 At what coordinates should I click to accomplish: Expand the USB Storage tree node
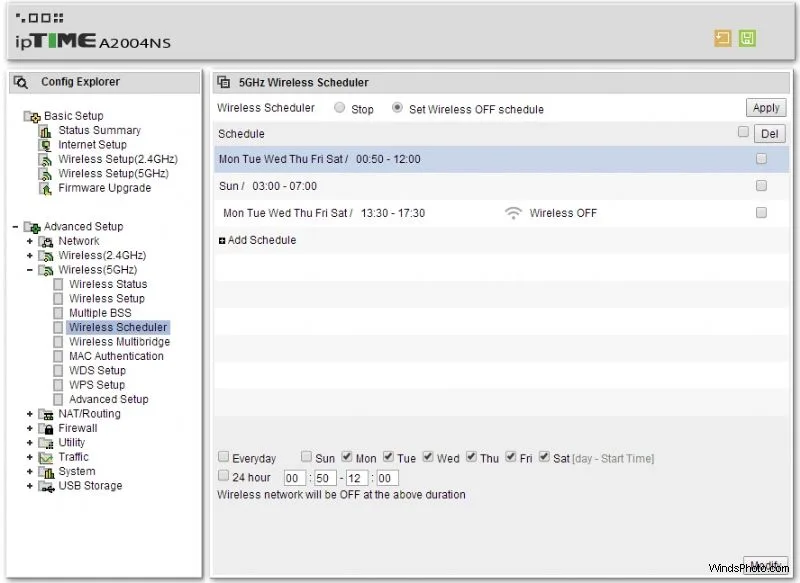(x=30, y=487)
